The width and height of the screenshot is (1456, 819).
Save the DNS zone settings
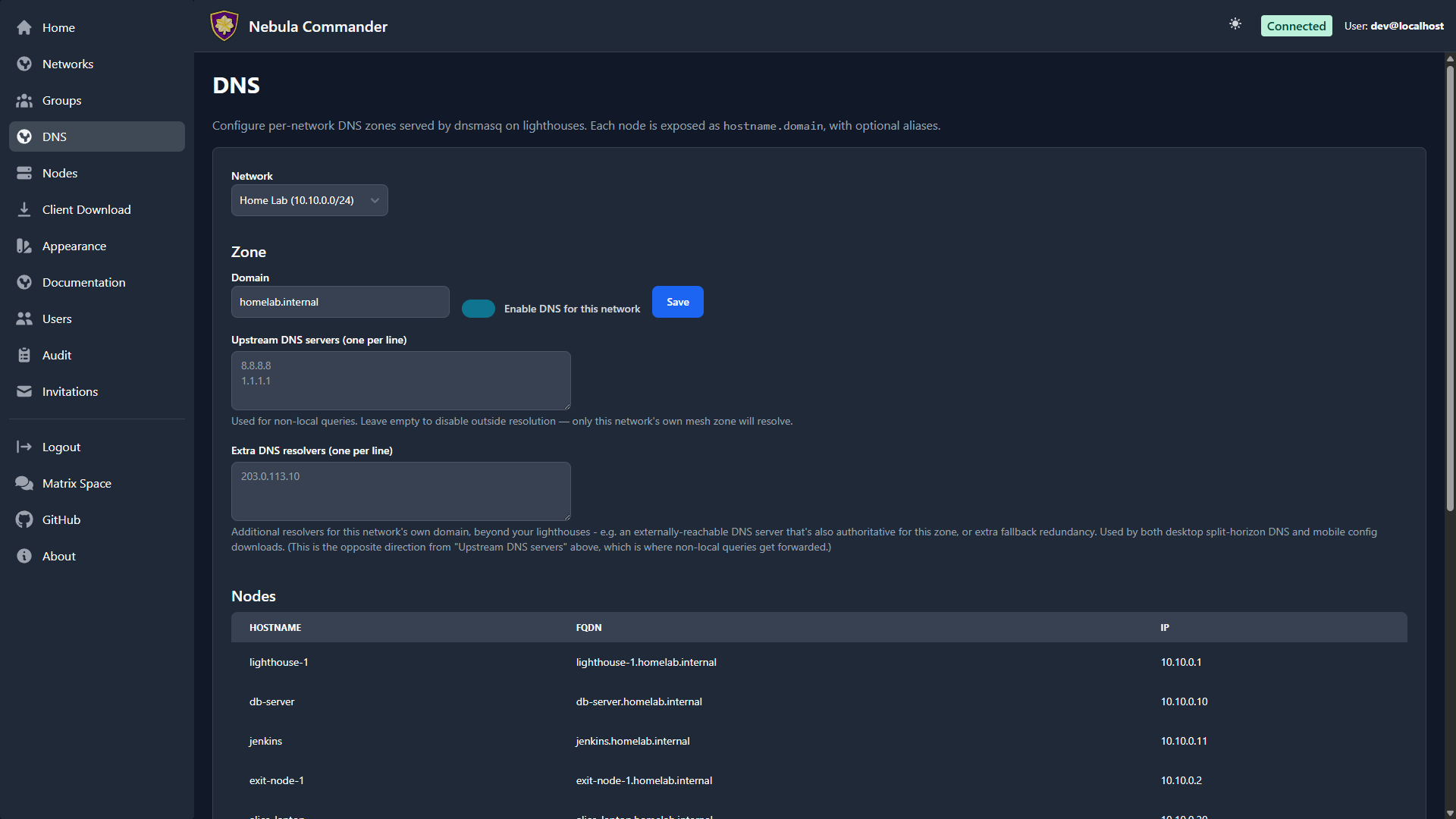pyautogui.click(x=678, y=302)
